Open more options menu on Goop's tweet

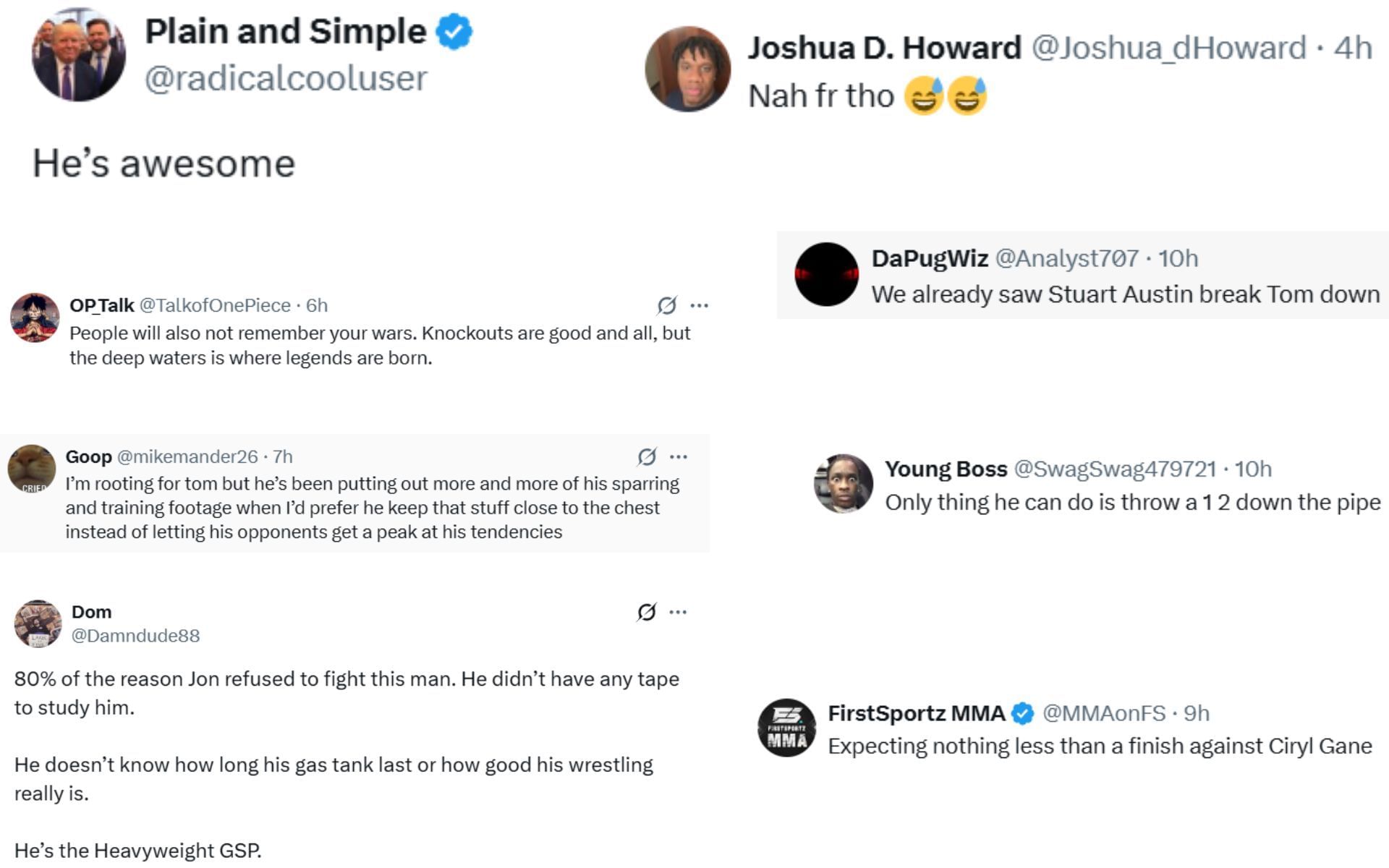[679, 457]
